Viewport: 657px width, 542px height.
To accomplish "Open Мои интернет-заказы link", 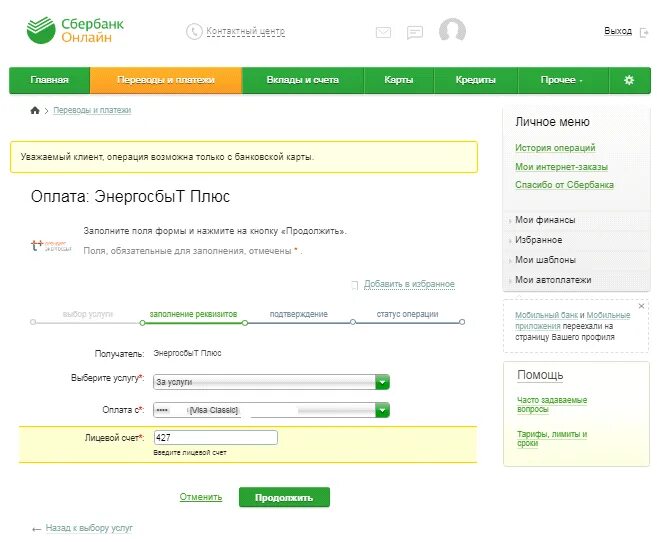I will [561, 167].
